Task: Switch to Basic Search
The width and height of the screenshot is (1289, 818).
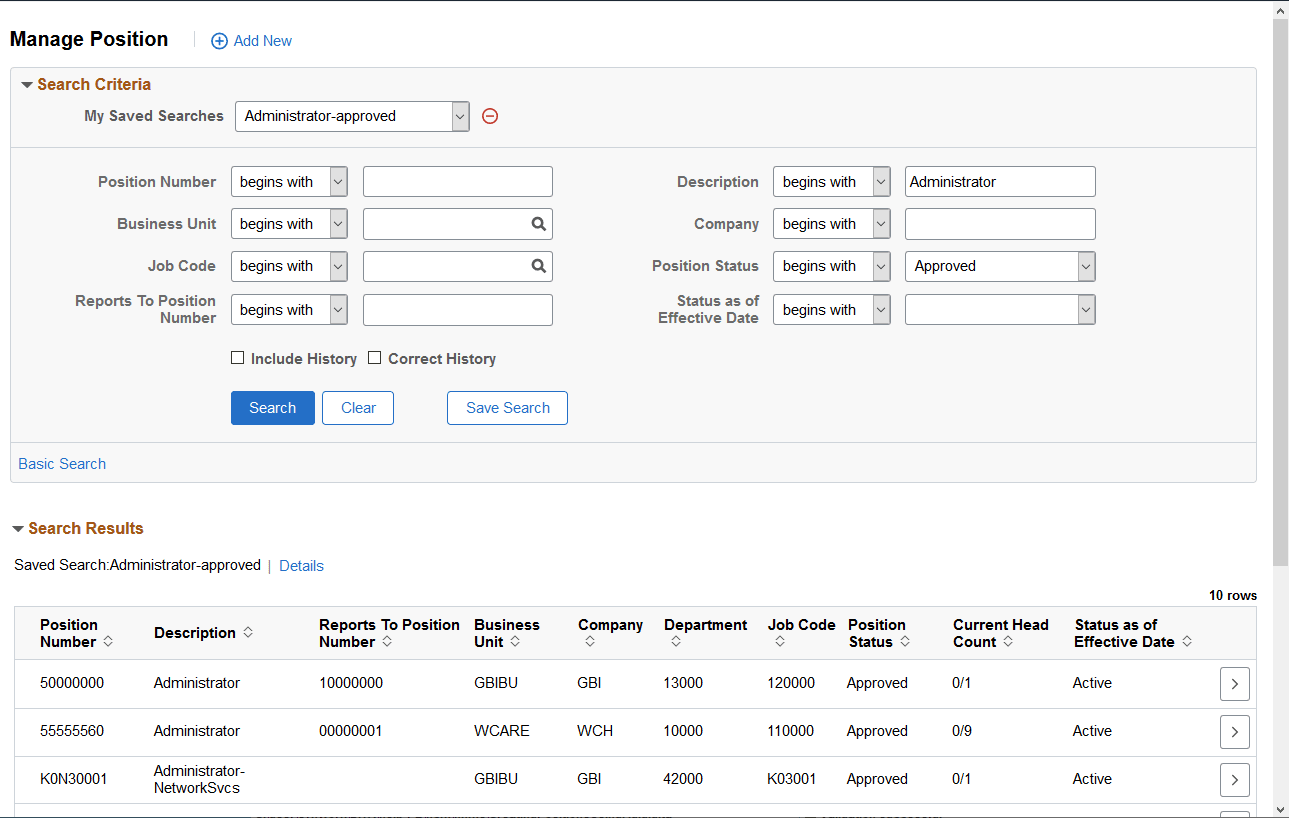Action: click(61, 463)
